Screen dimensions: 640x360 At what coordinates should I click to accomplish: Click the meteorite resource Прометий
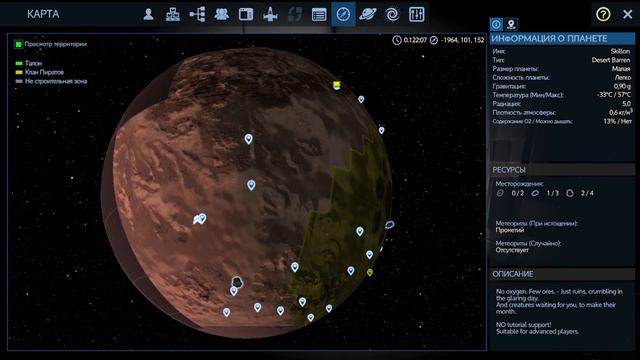[510, 230]
